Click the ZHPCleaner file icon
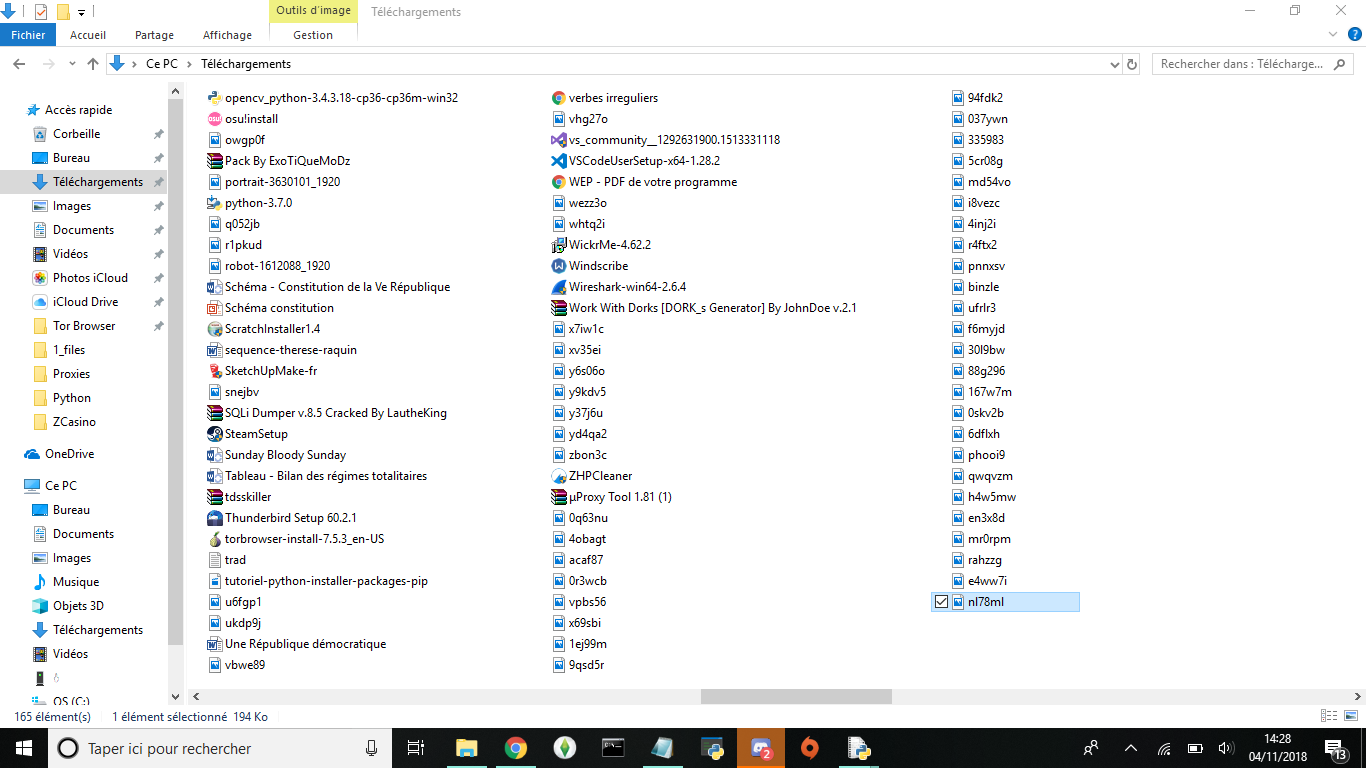The height and width of the screenshot is (768, 1366). (x=559, y=476)
